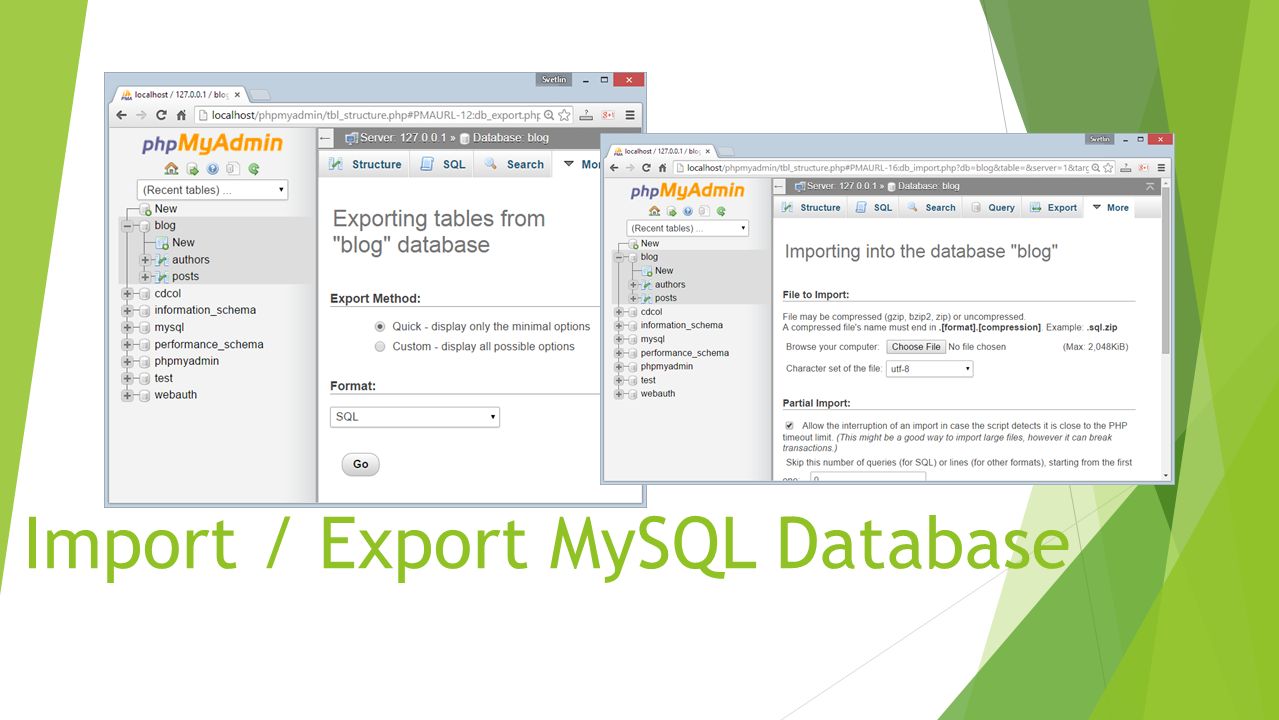Open the help documentation icon in Export window
The width and height of the screenshot is (1279, 720).
(x=213, y=169)
